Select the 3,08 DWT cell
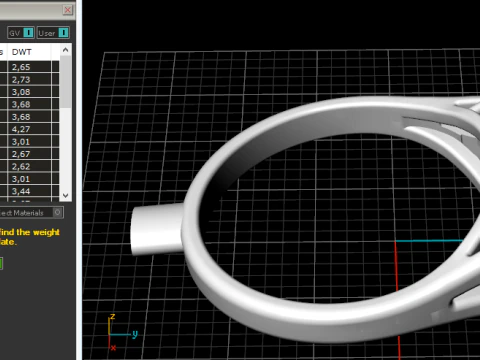This screenshot has width=480, height=360. [x=29, y=92]
